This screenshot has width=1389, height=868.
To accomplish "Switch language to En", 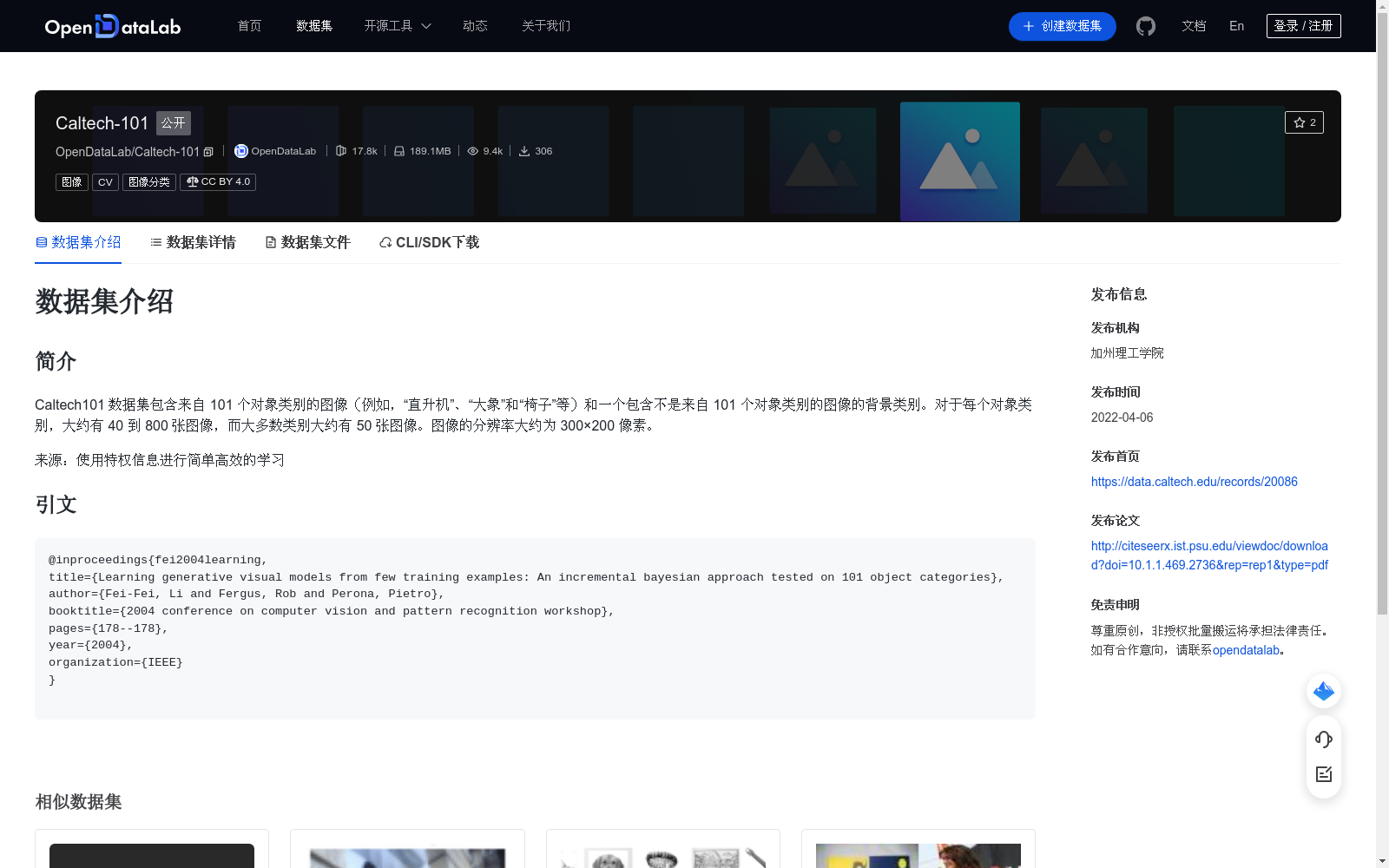I will pyautogui.click(x=1237, y=26).
